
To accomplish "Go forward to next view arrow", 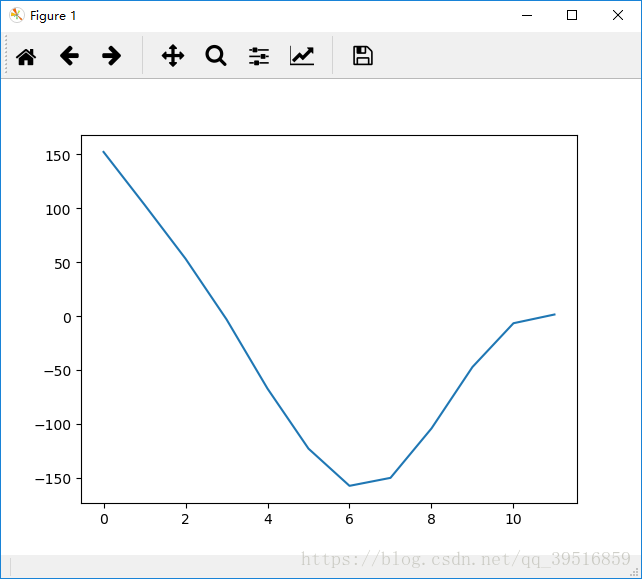I will (x=112, y=56).
